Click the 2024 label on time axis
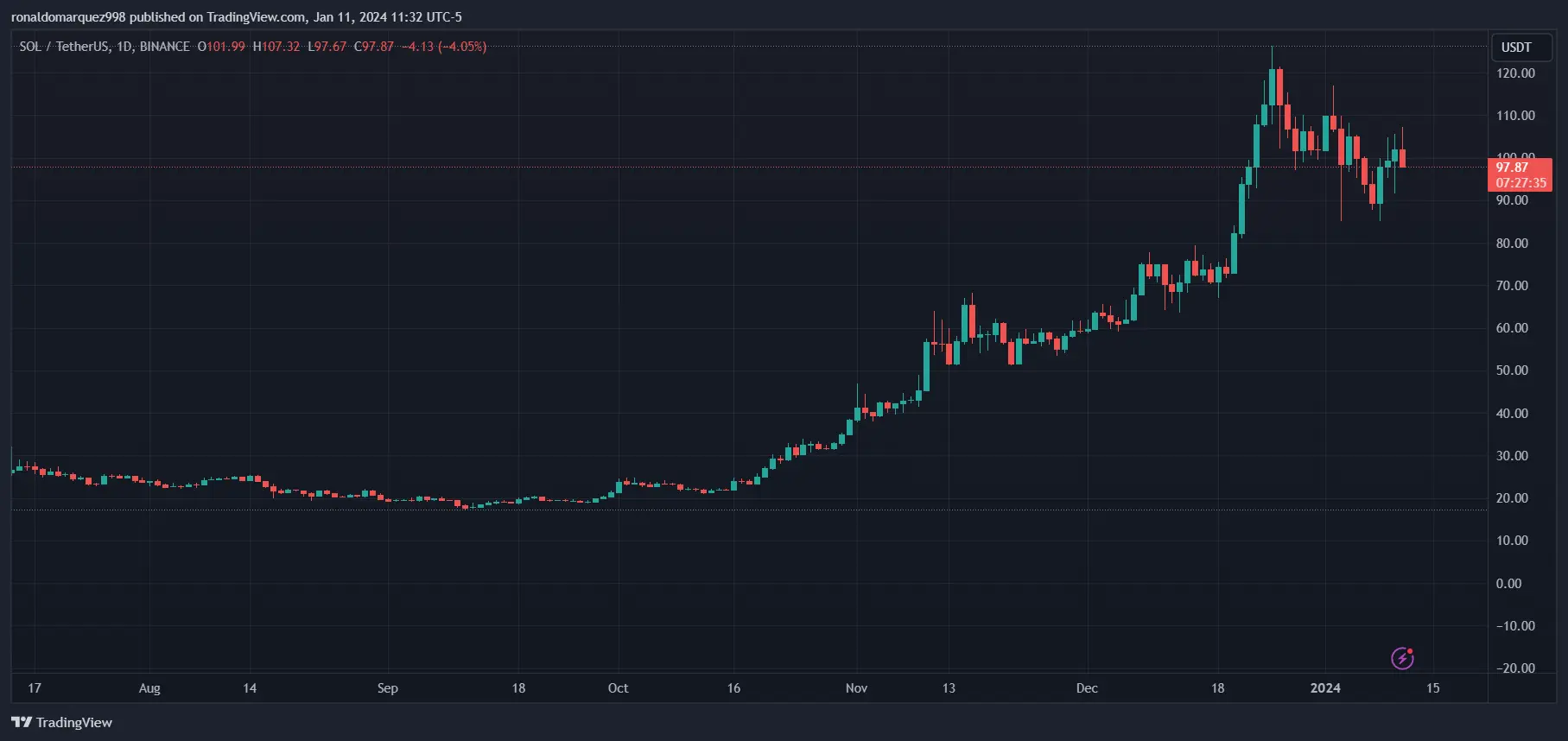Screen dimensions: 1568x741 point(1325,688)
